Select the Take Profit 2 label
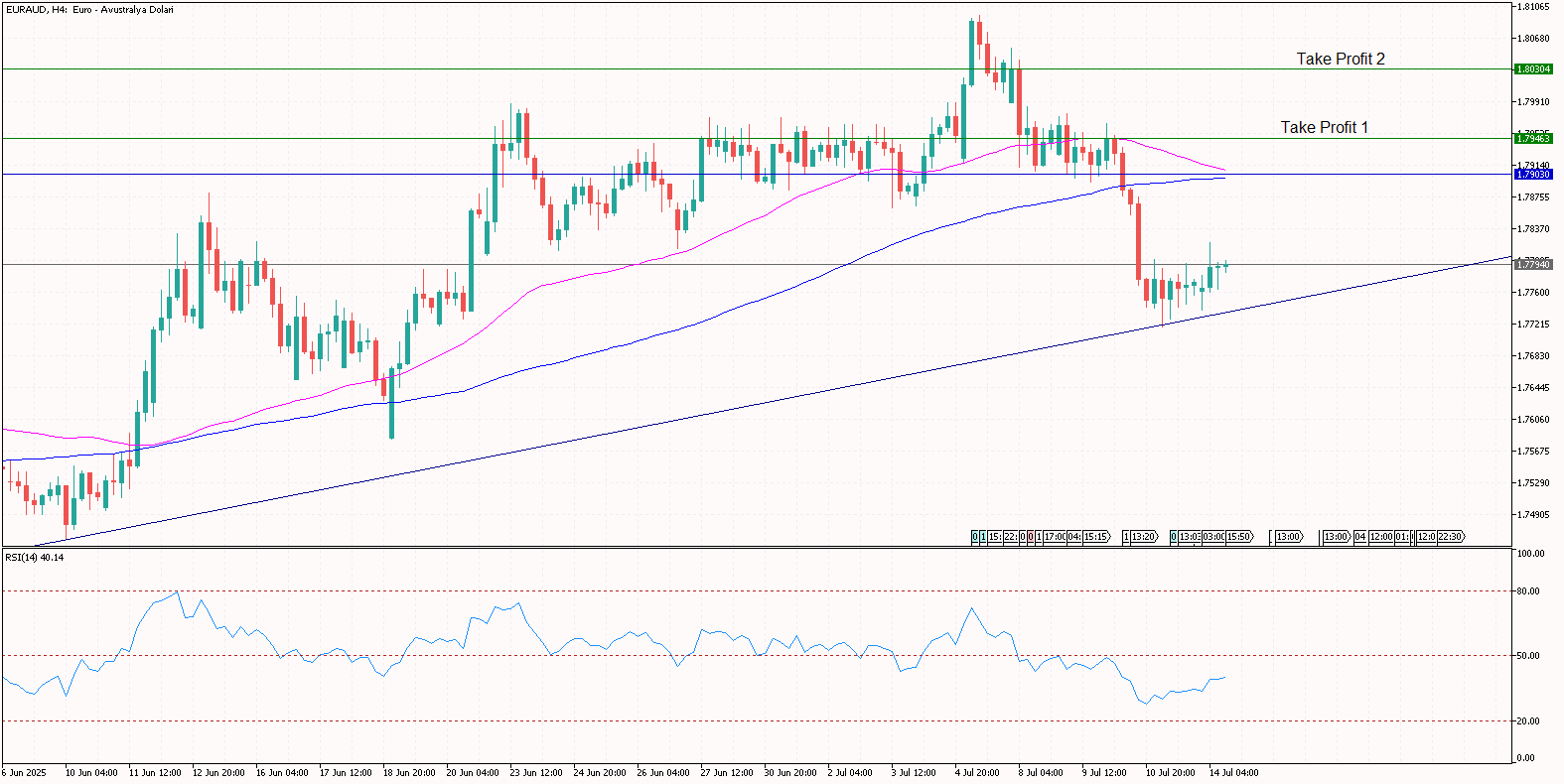 tap(1341, 59)
